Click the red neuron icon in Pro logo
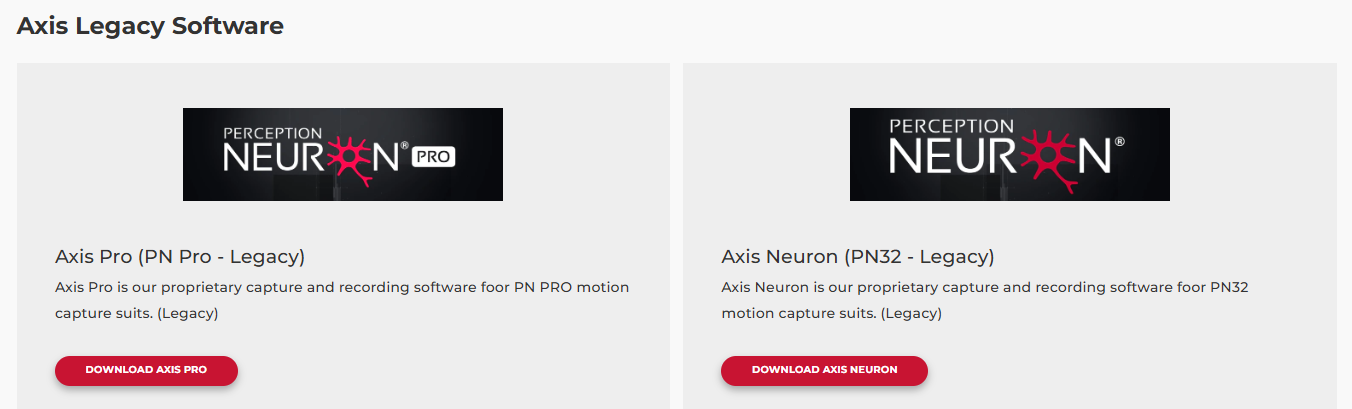 pyautogui.click(x=350, y=160)
